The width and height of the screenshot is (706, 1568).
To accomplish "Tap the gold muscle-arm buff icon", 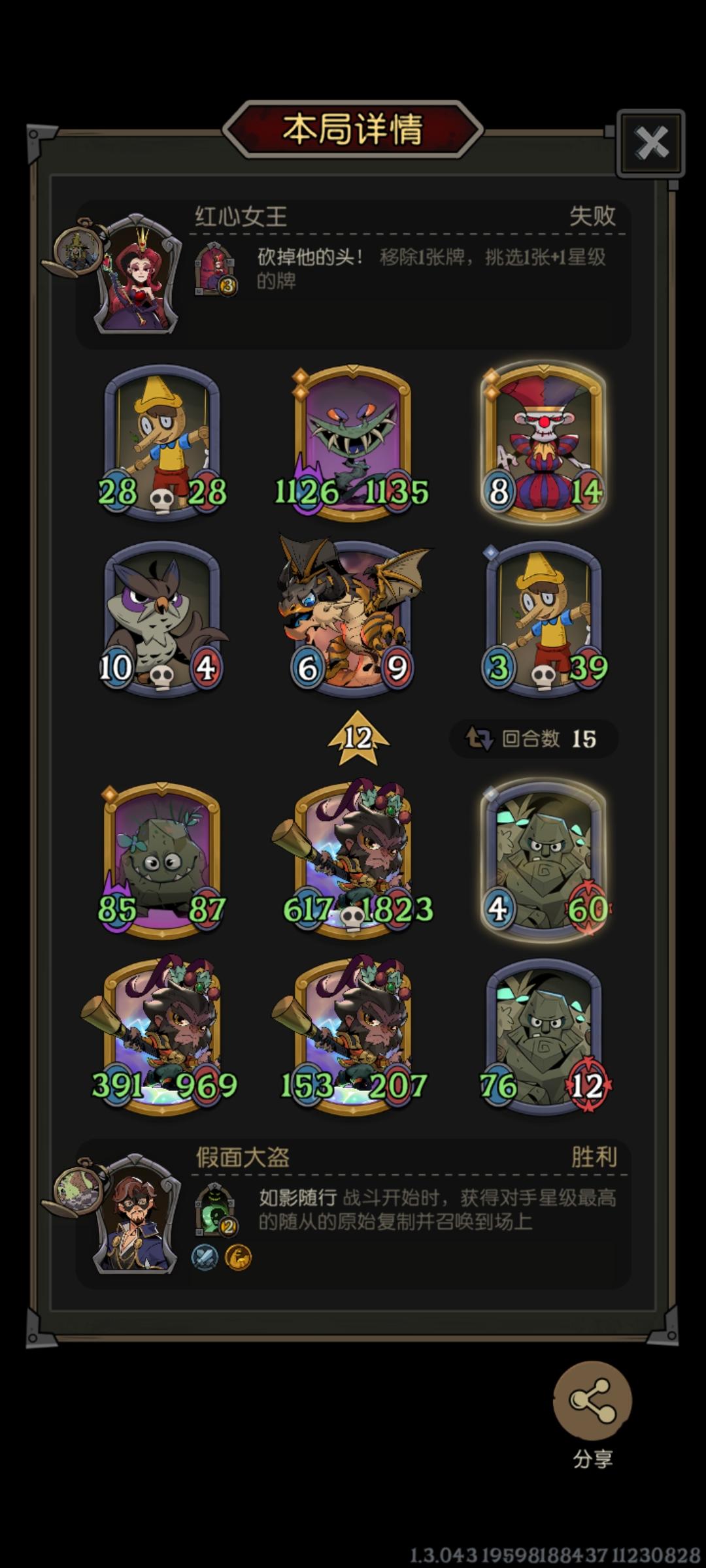I will 238,1257.
